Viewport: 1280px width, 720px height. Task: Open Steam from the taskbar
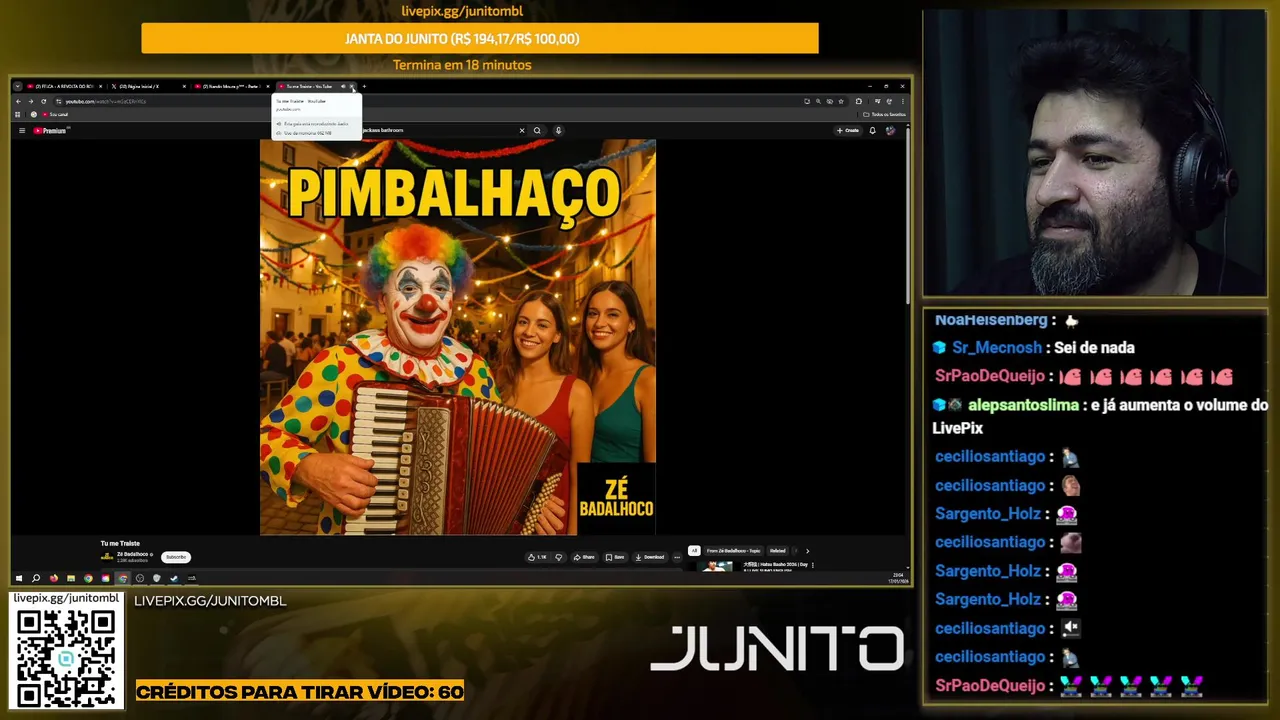tap(174, 578)
